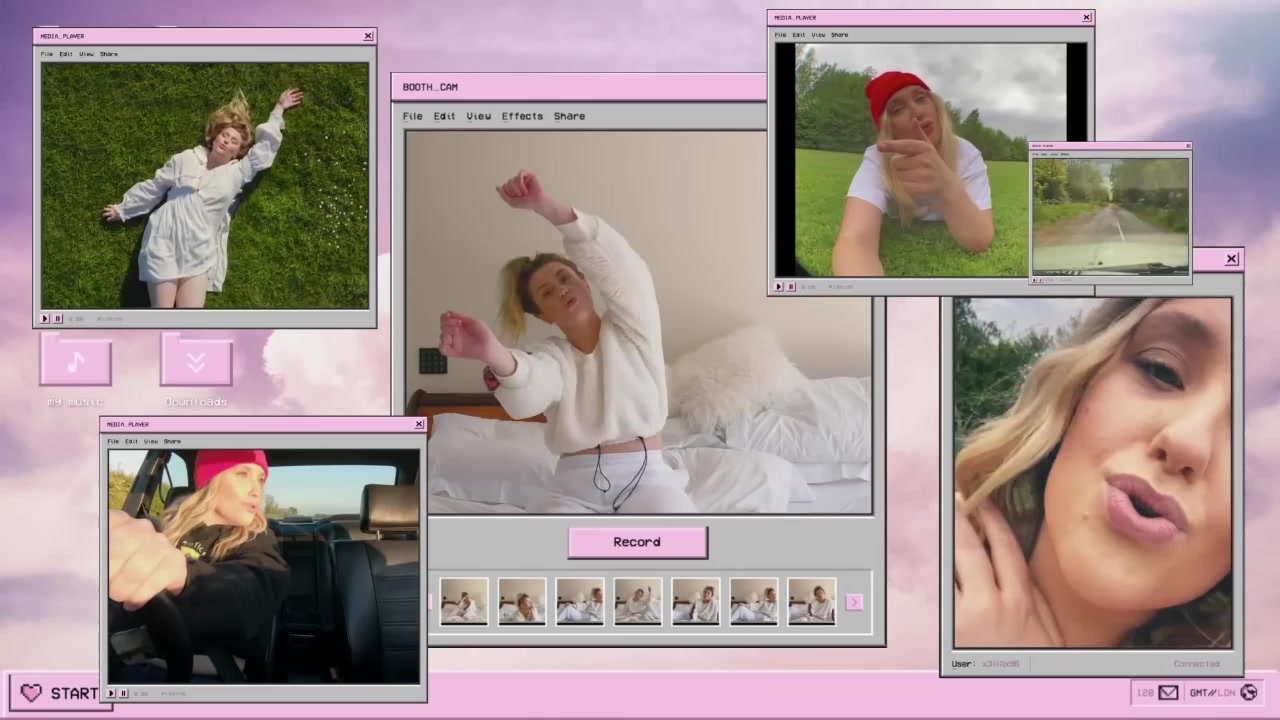Select the second snapshot thumbnail in filmstrip
This screenshot has width=1280, height=720.
522,602
